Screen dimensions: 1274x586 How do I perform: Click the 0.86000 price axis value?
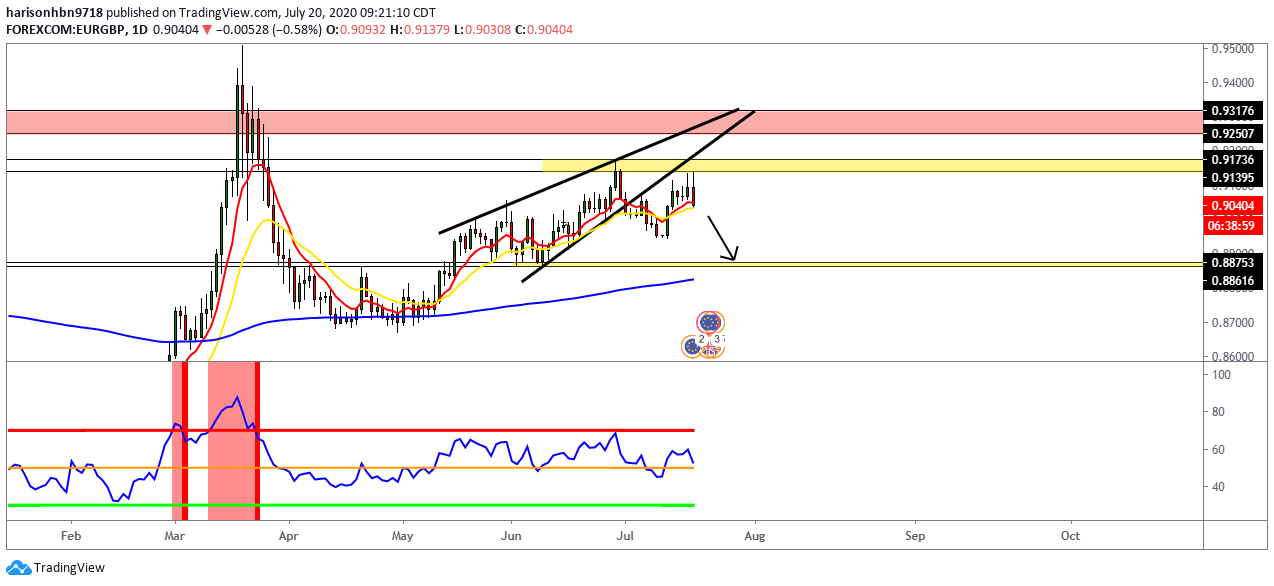coord(1233,356)
